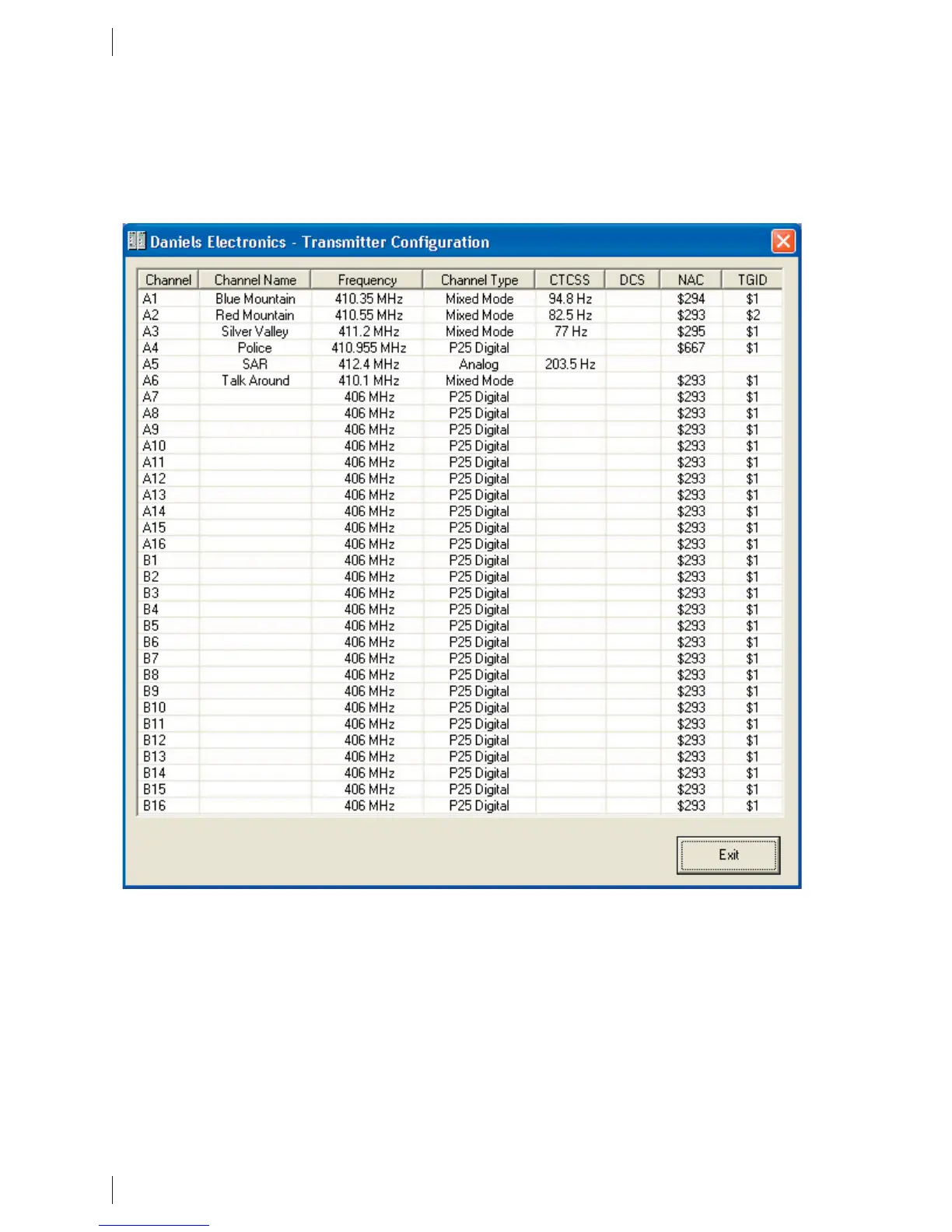
Task: Select channel A7 row label
Action: click(150, 397)
